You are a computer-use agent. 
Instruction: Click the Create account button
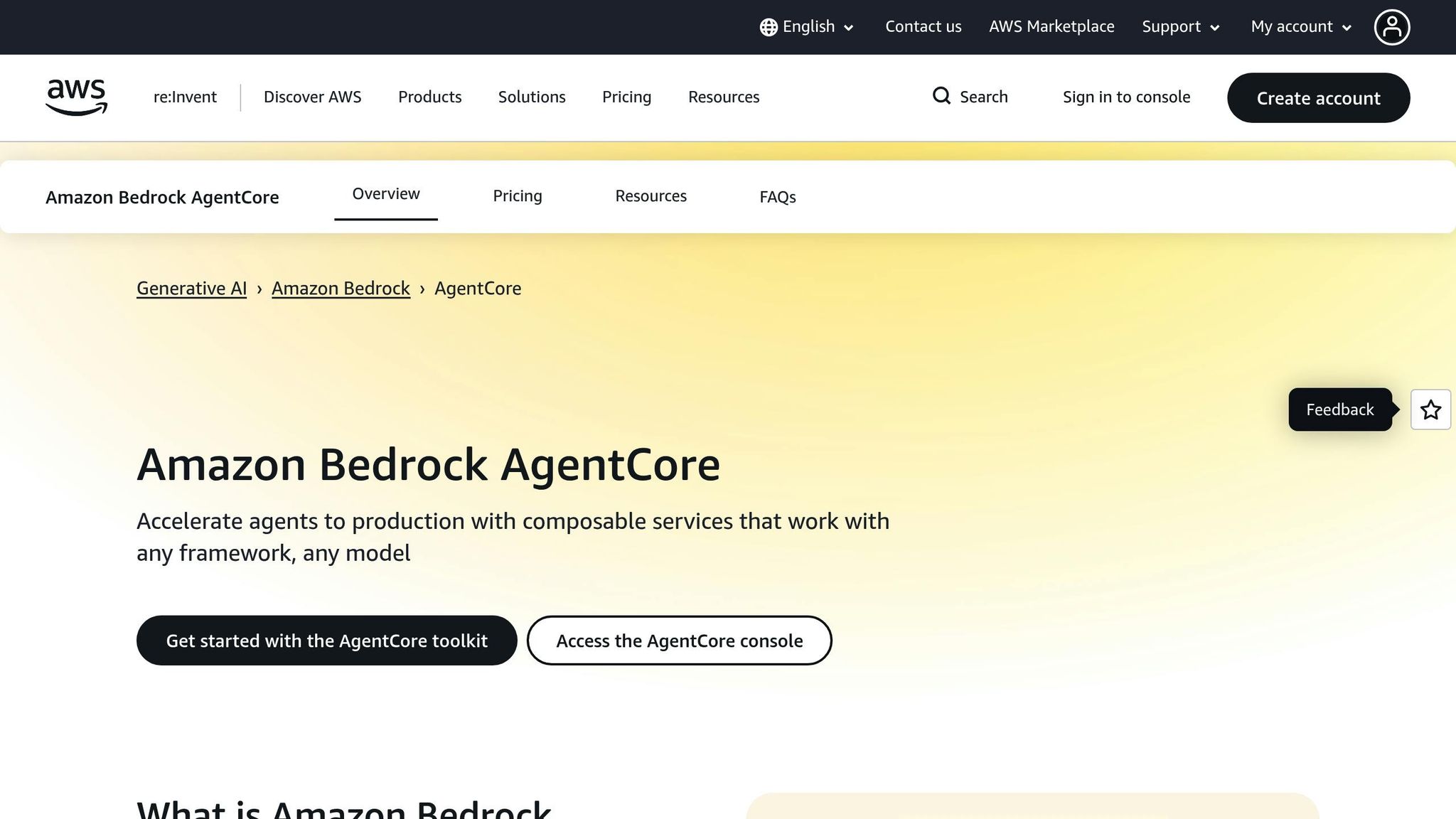pyautogui.click(x=1318, y=98)
